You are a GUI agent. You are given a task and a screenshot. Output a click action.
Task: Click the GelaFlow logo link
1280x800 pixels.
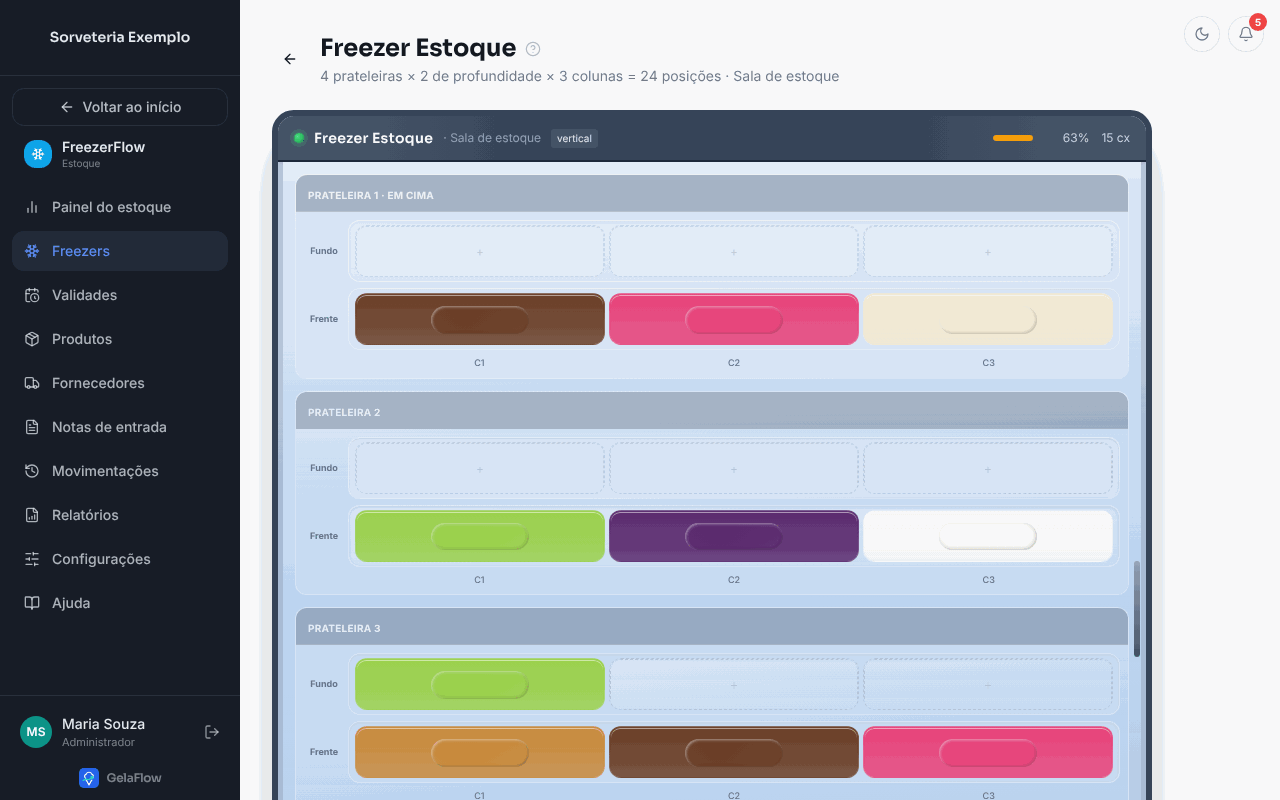(120, 777)
